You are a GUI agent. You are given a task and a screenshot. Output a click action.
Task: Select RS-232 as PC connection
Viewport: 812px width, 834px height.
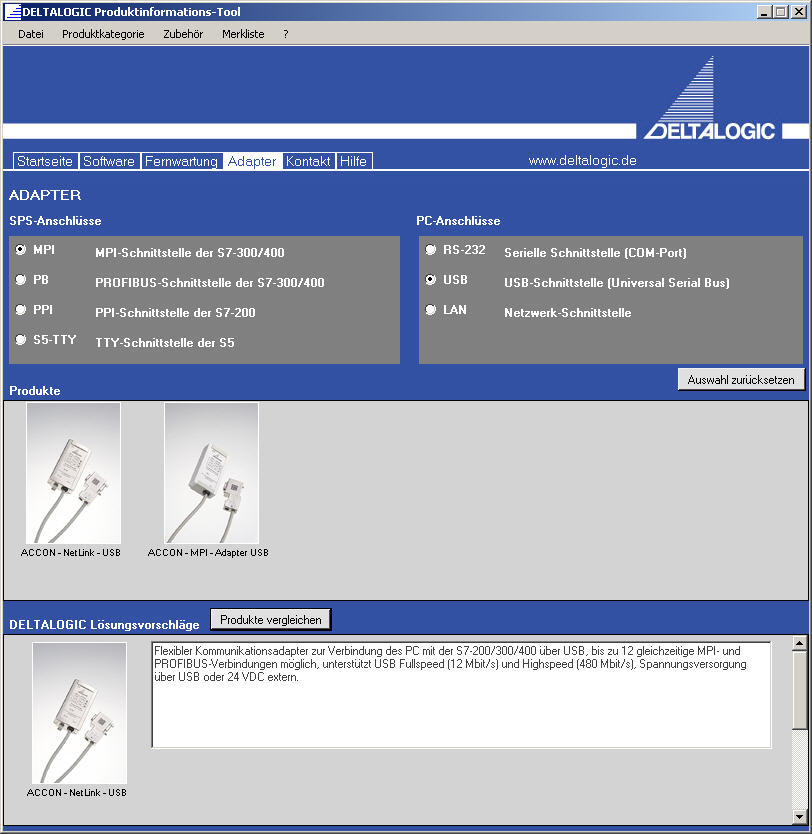click(431, 249)
